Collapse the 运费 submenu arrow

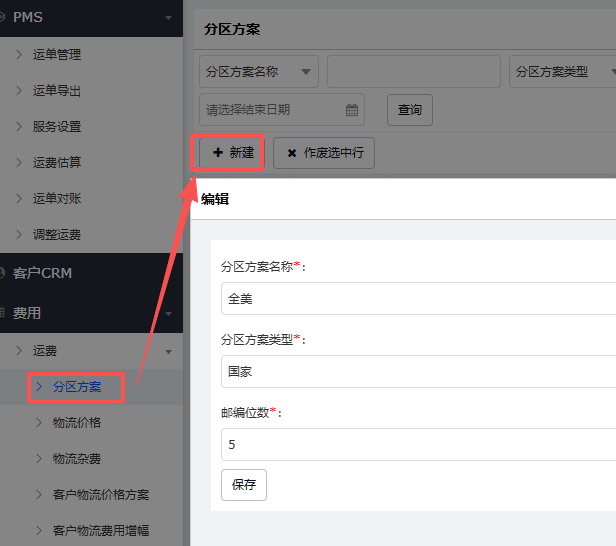[x=168, y=351]
